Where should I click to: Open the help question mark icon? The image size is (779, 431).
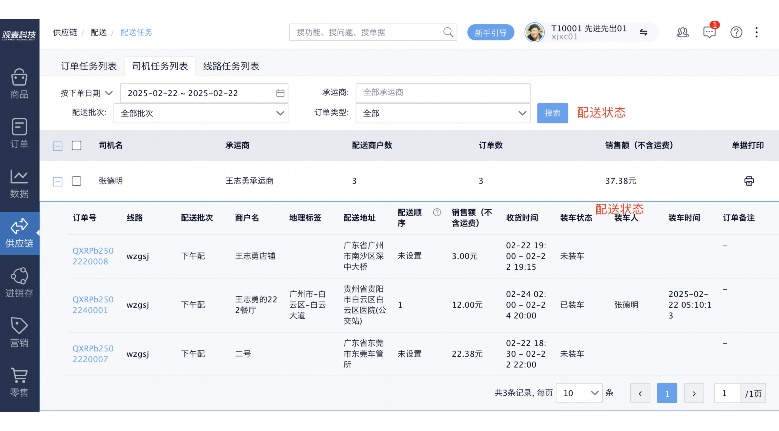point(736,32)
